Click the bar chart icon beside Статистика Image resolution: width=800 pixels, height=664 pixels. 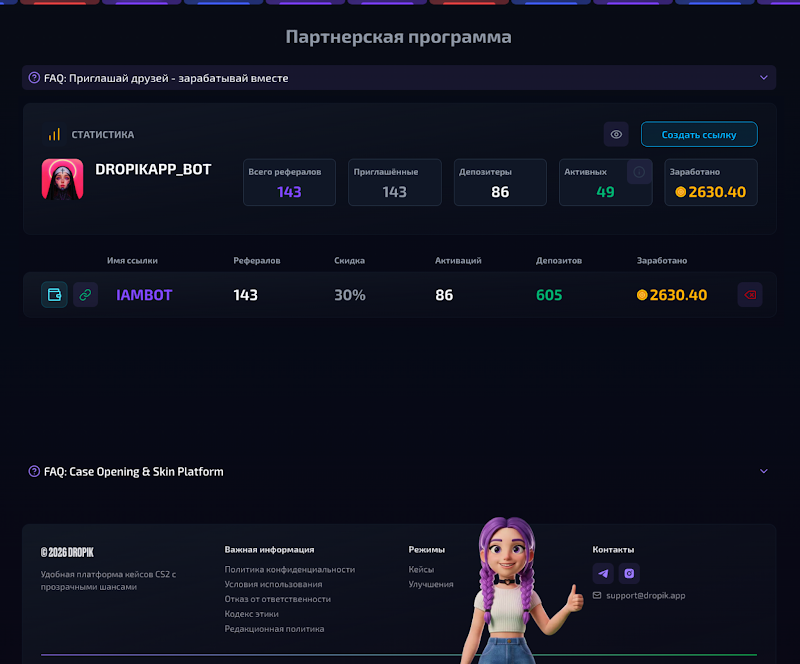tap(54, 134)
